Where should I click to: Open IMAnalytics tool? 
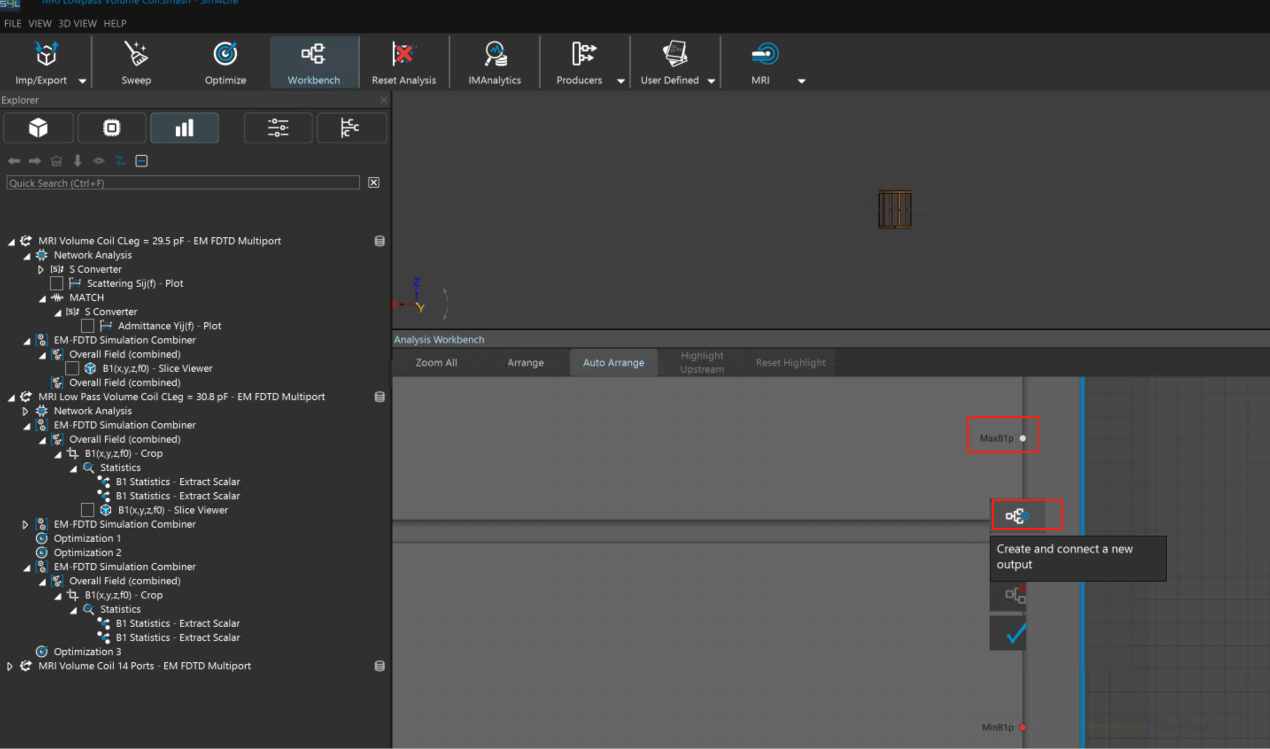click(x=494, y=62)
